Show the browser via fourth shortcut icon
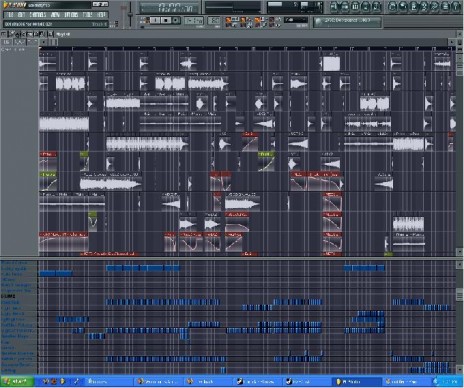464x388 pixels. tap(366, 6)
